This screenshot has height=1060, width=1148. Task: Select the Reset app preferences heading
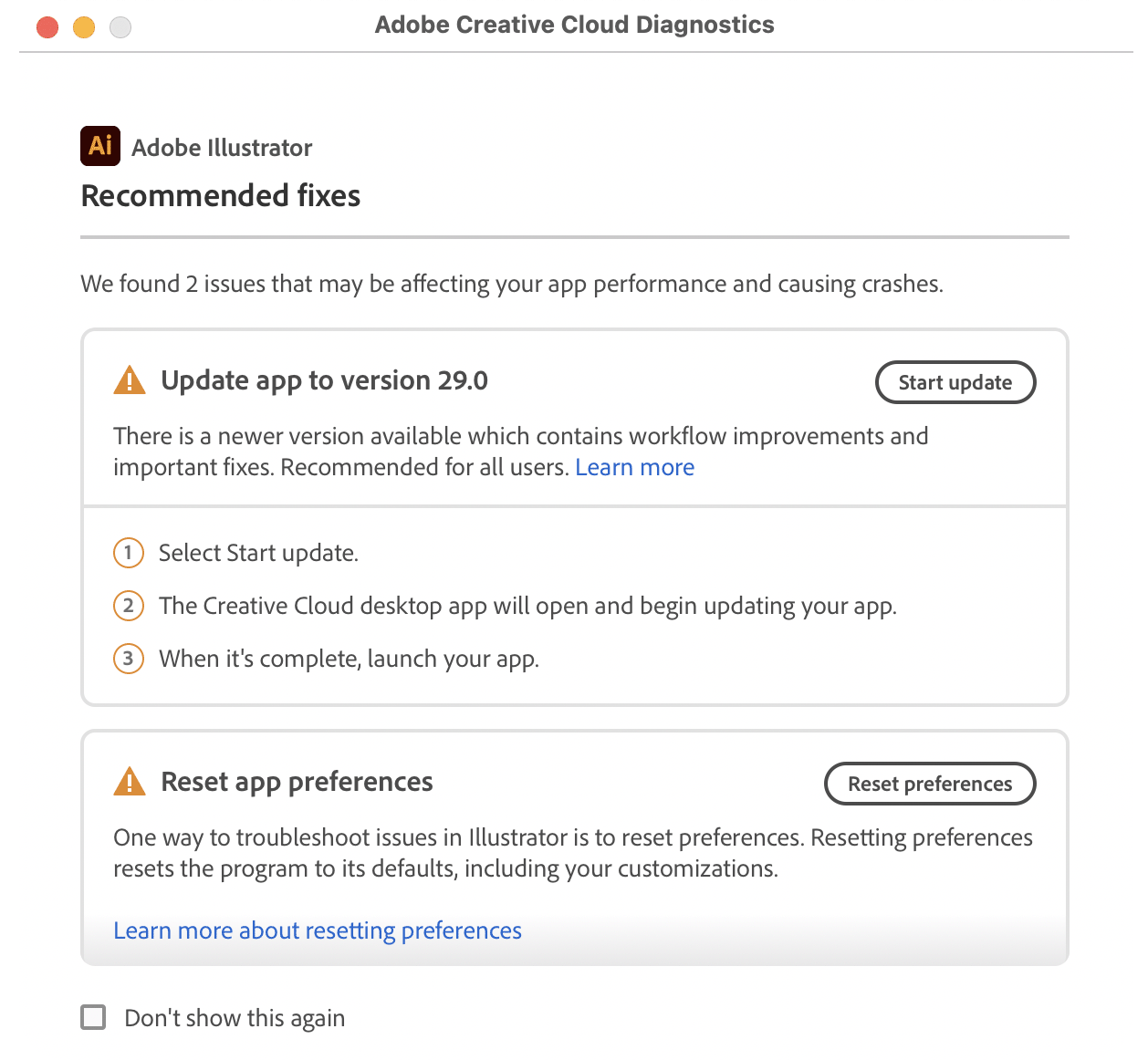(x=297, y=782)
